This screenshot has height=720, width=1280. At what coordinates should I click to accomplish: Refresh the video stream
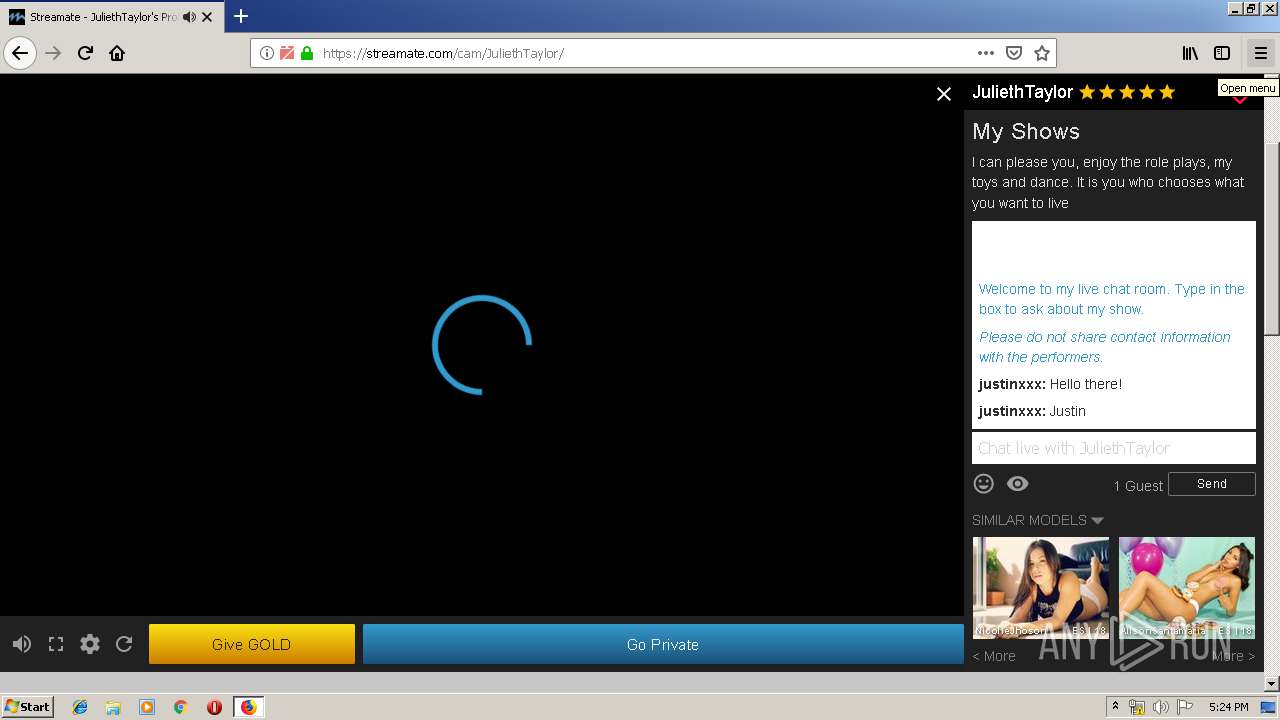click(x=124, y=644)
